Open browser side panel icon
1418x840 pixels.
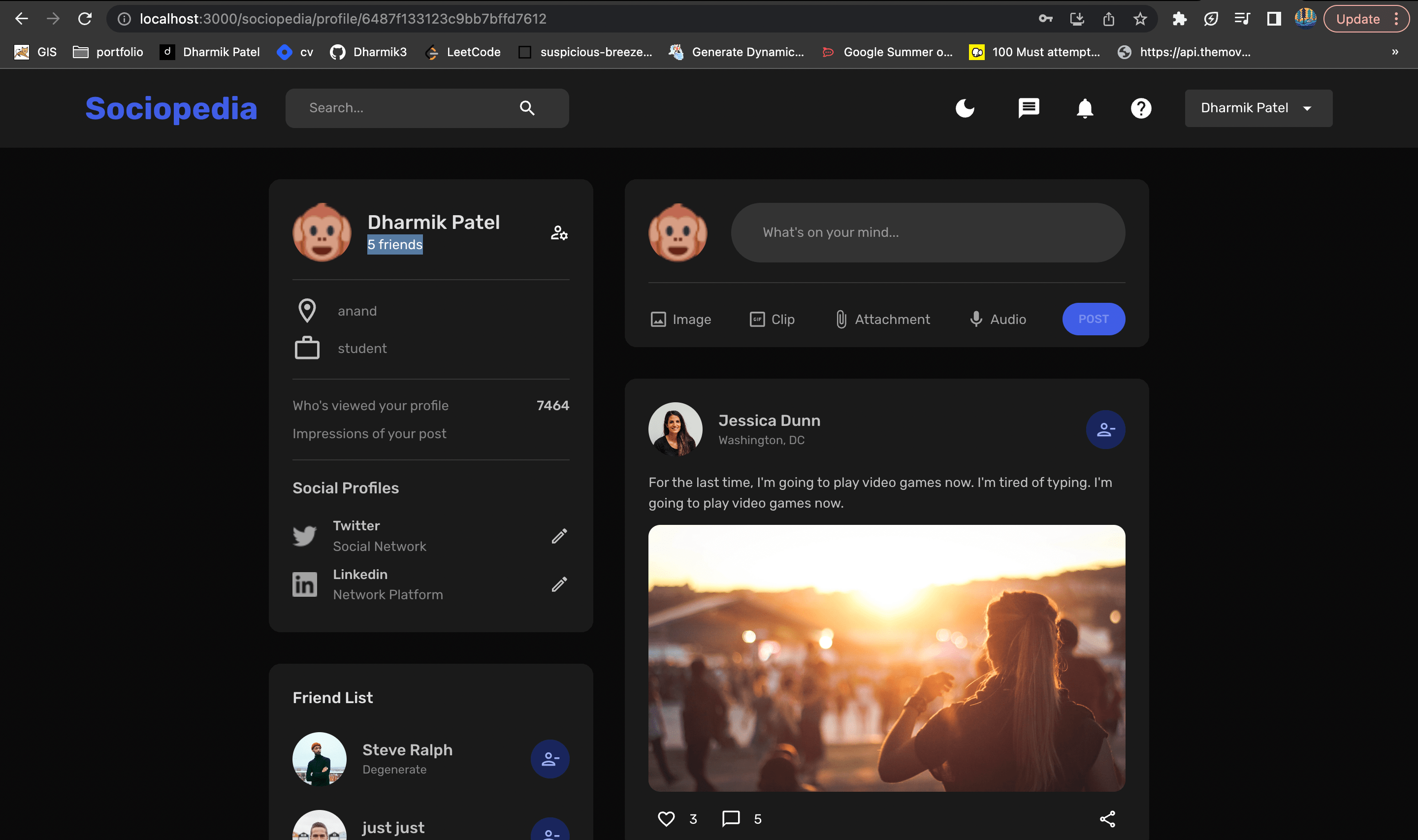click(1273, 19)
